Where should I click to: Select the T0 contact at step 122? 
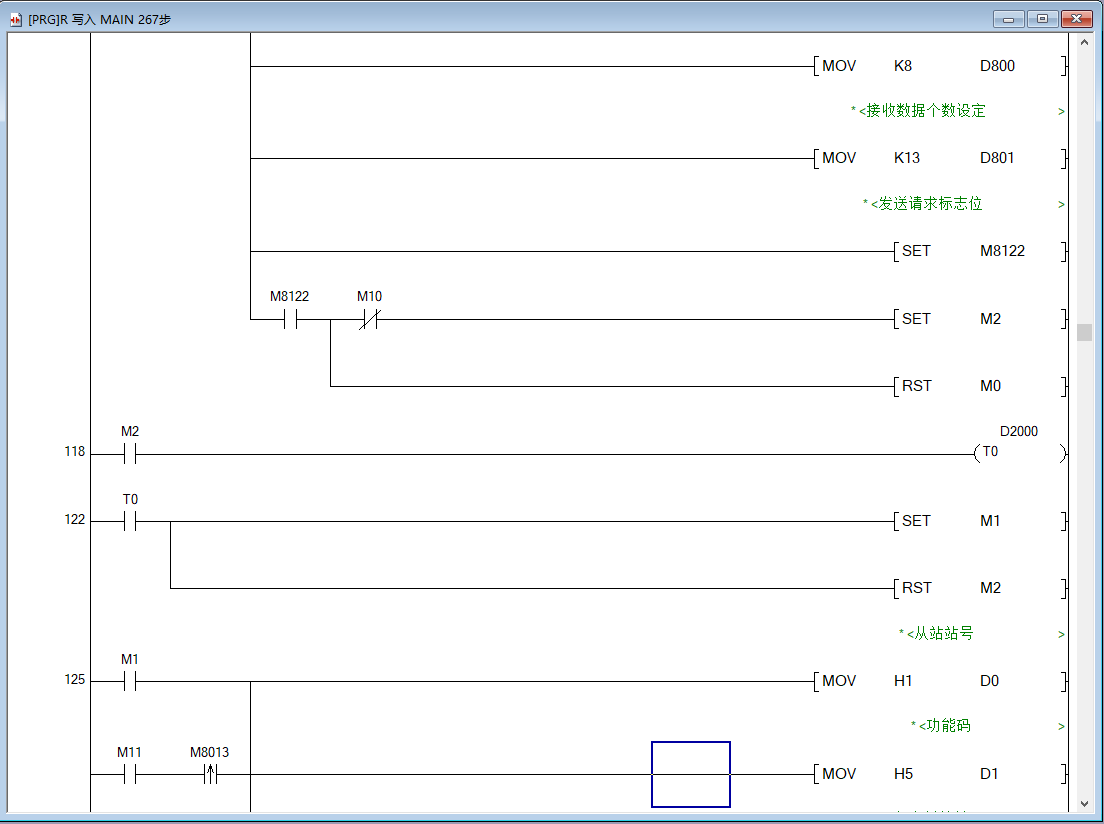pyautogui.click(x=130, y=521)
